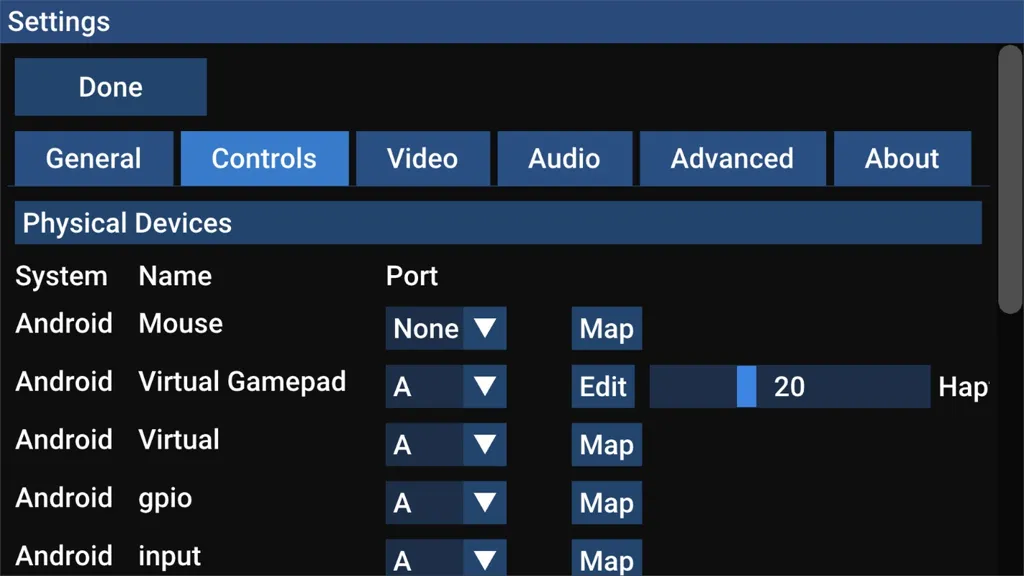Screen dimensions: 1024x576
Task: Select the Controls tab
Action: pos(264,159)
